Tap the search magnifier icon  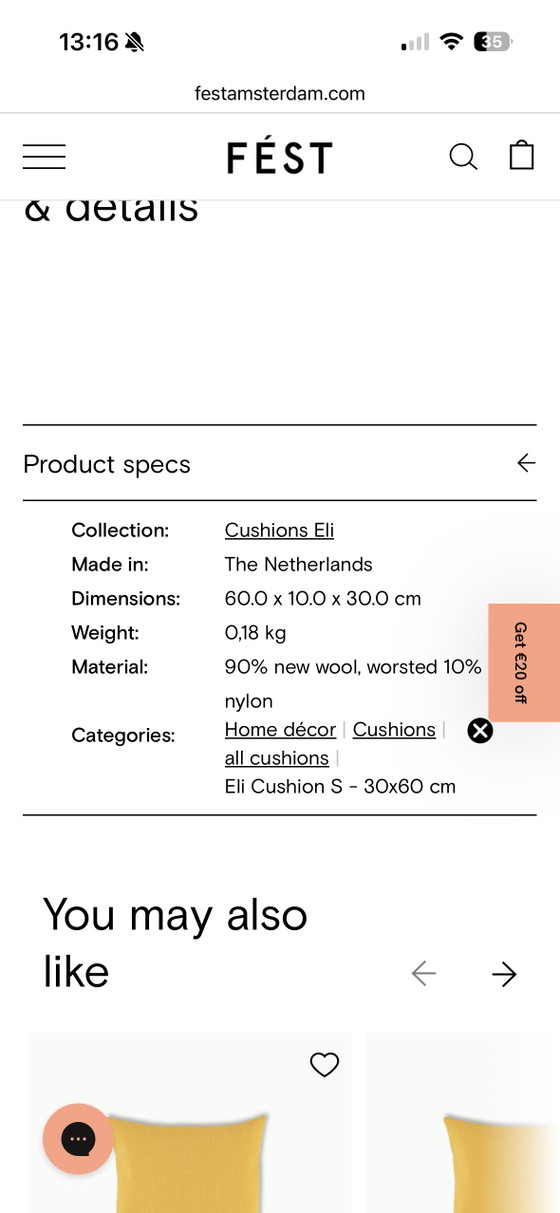463,157
